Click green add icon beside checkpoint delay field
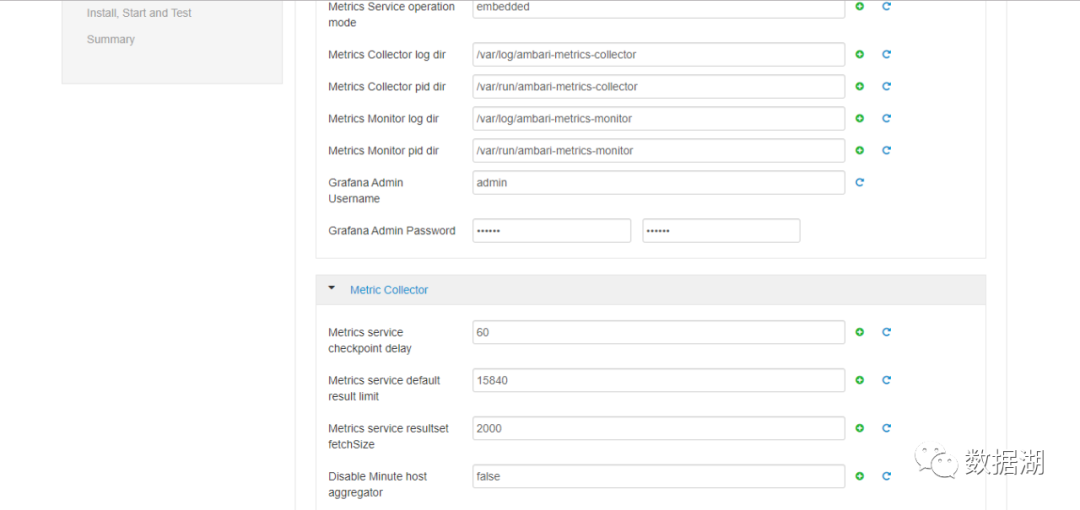The height and width of the screenshot is (510, 1080). click(859, 332)
